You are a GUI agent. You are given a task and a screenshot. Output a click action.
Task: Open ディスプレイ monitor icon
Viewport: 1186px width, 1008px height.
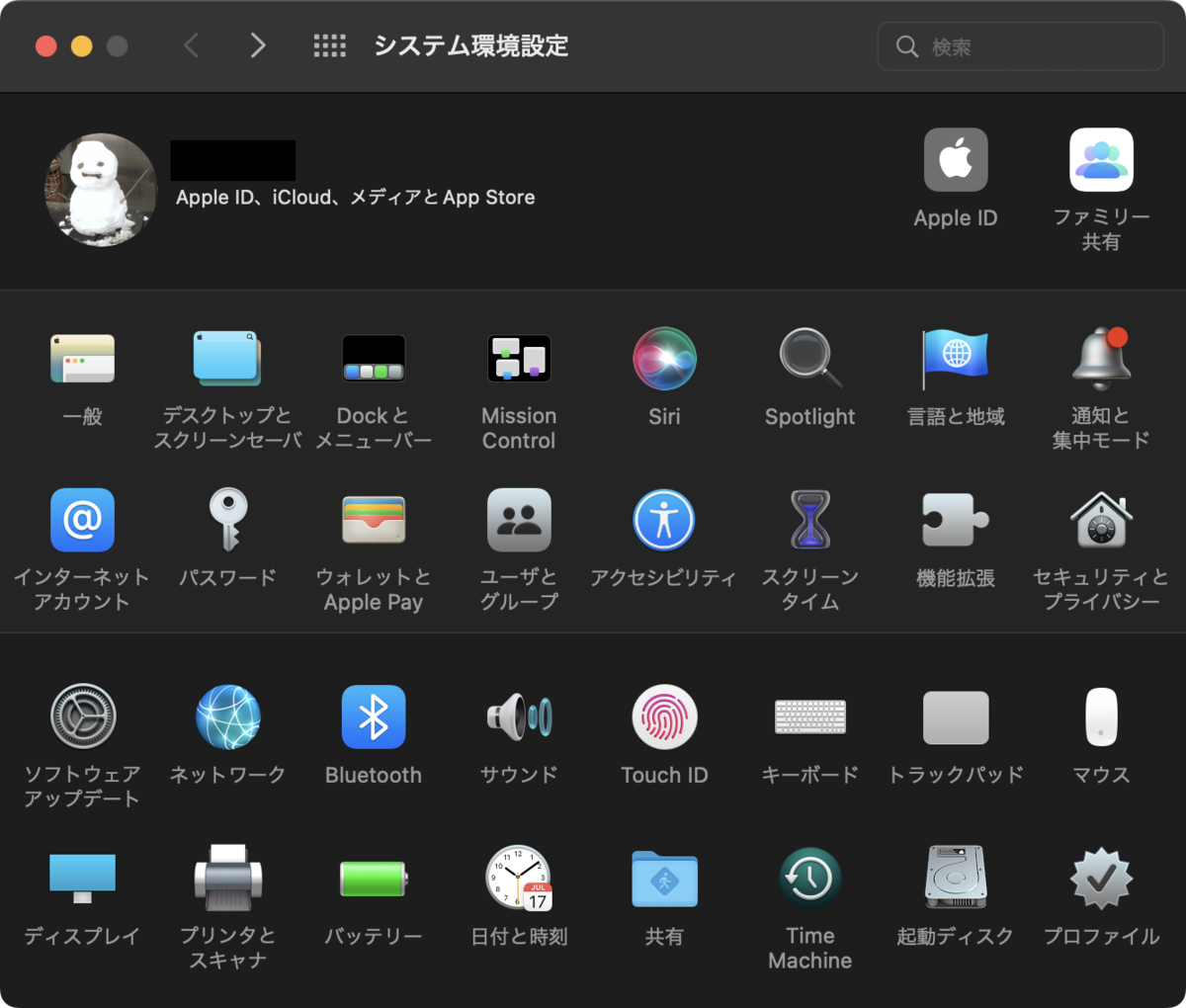[82, 878]
